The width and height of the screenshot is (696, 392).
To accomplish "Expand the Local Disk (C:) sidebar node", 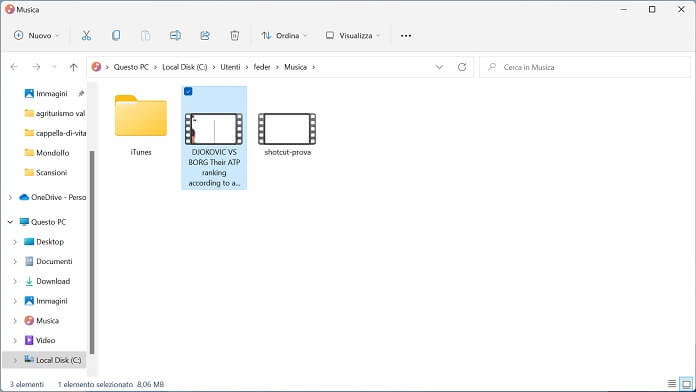I will coord(15,360).
